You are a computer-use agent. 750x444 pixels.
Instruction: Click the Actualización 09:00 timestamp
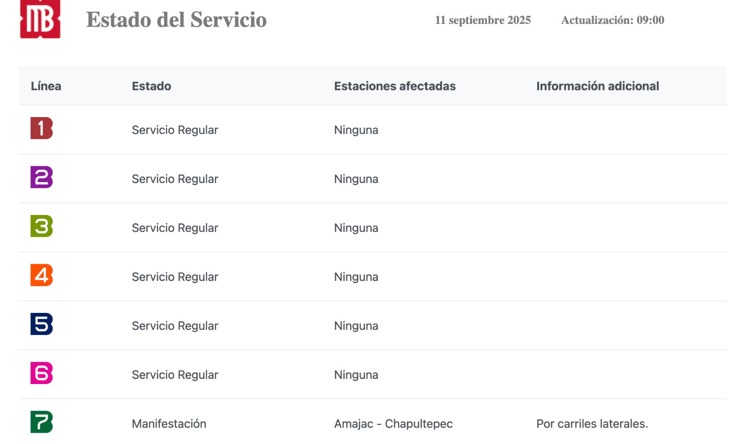(x=612, y=20)
